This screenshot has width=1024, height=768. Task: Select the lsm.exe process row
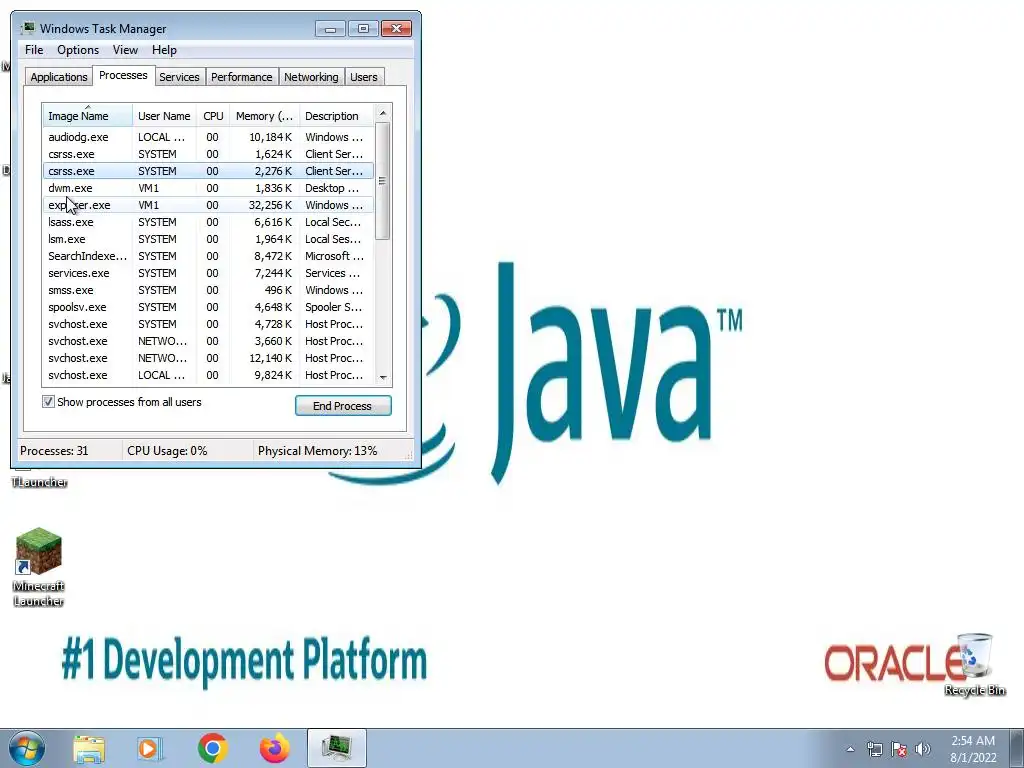click(x=208, y=239)
